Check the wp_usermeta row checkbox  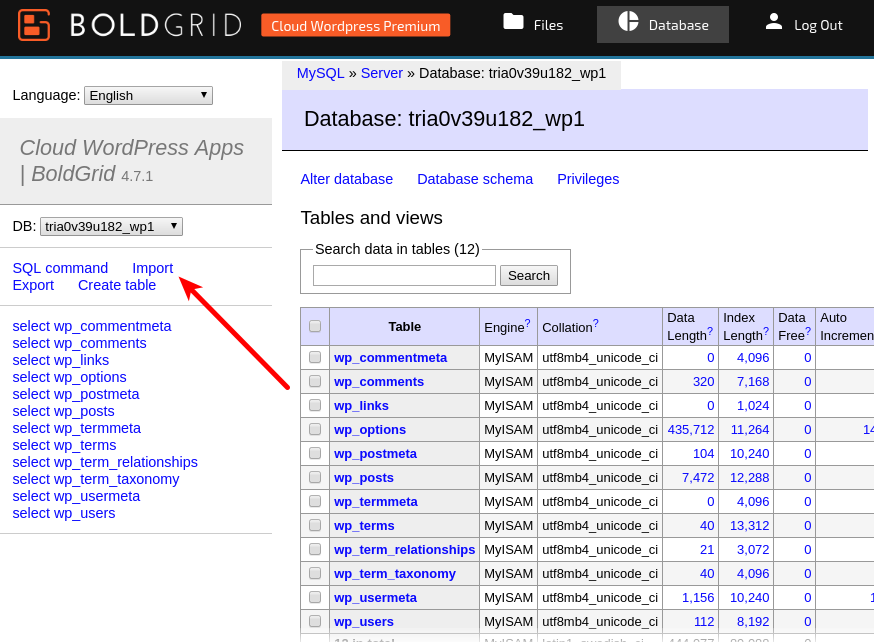tap(315, 597)
